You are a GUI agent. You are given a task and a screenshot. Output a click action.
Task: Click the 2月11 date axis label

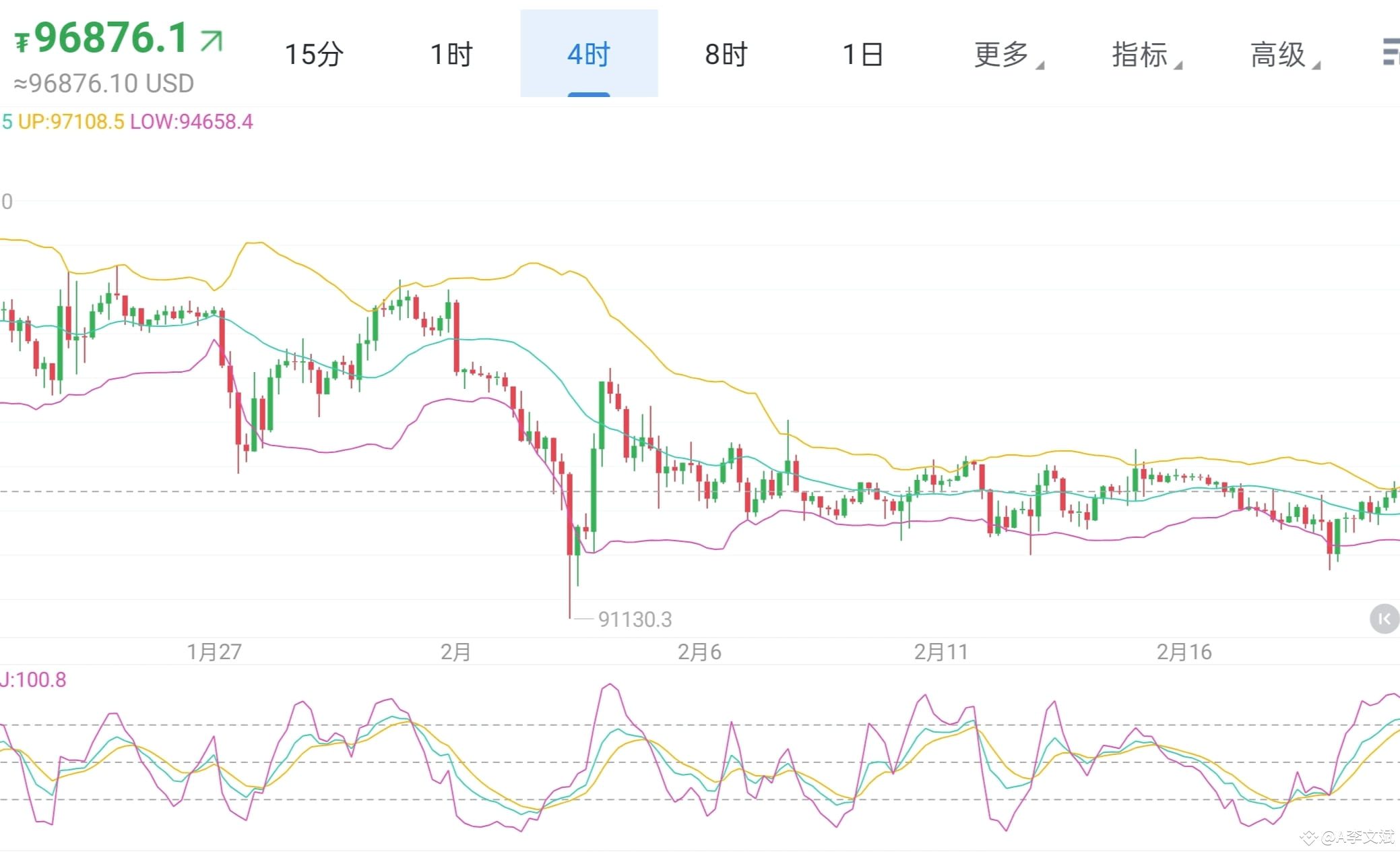pos(941,651)
